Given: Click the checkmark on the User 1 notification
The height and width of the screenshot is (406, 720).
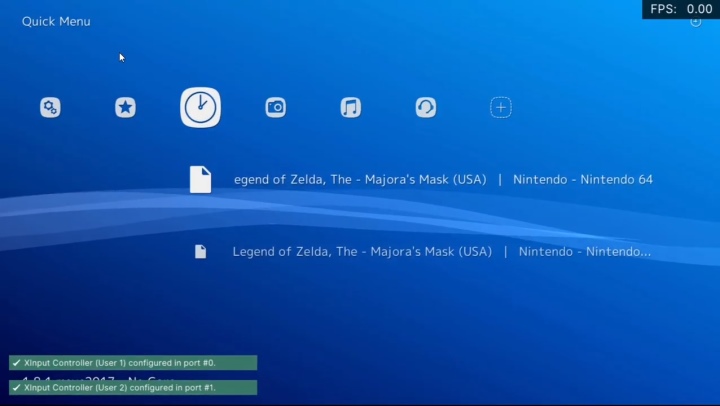Looking at the screenshot, I should pyautogui.click(x=17, y=363).
